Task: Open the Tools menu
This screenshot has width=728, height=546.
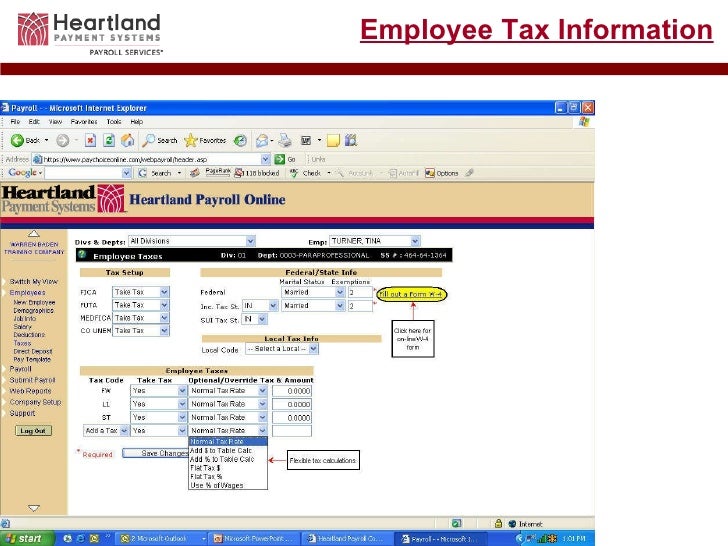Action: point(114,122)
